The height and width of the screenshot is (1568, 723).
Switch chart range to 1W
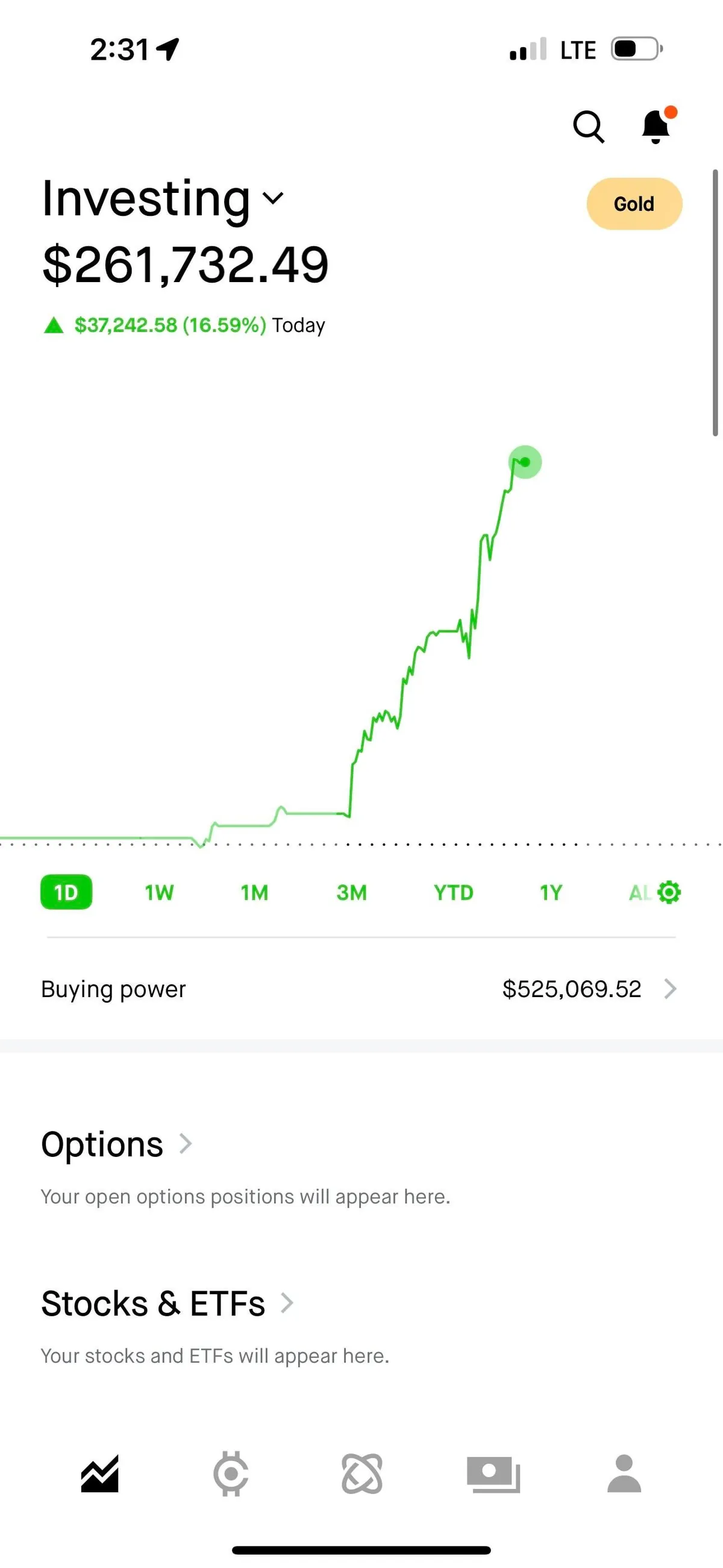coord(160,892)
